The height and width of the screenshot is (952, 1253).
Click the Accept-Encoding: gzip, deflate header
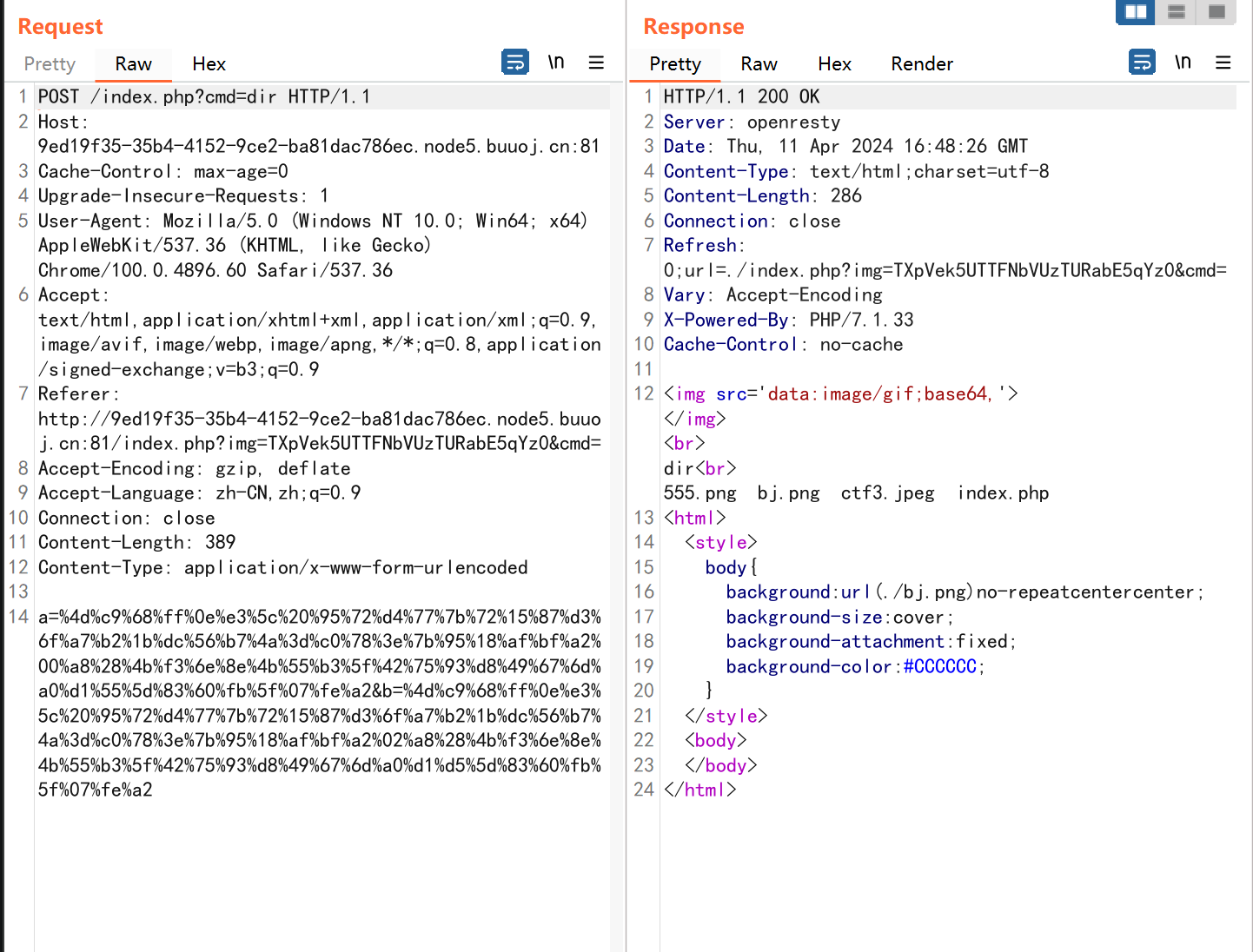point(195,468)
